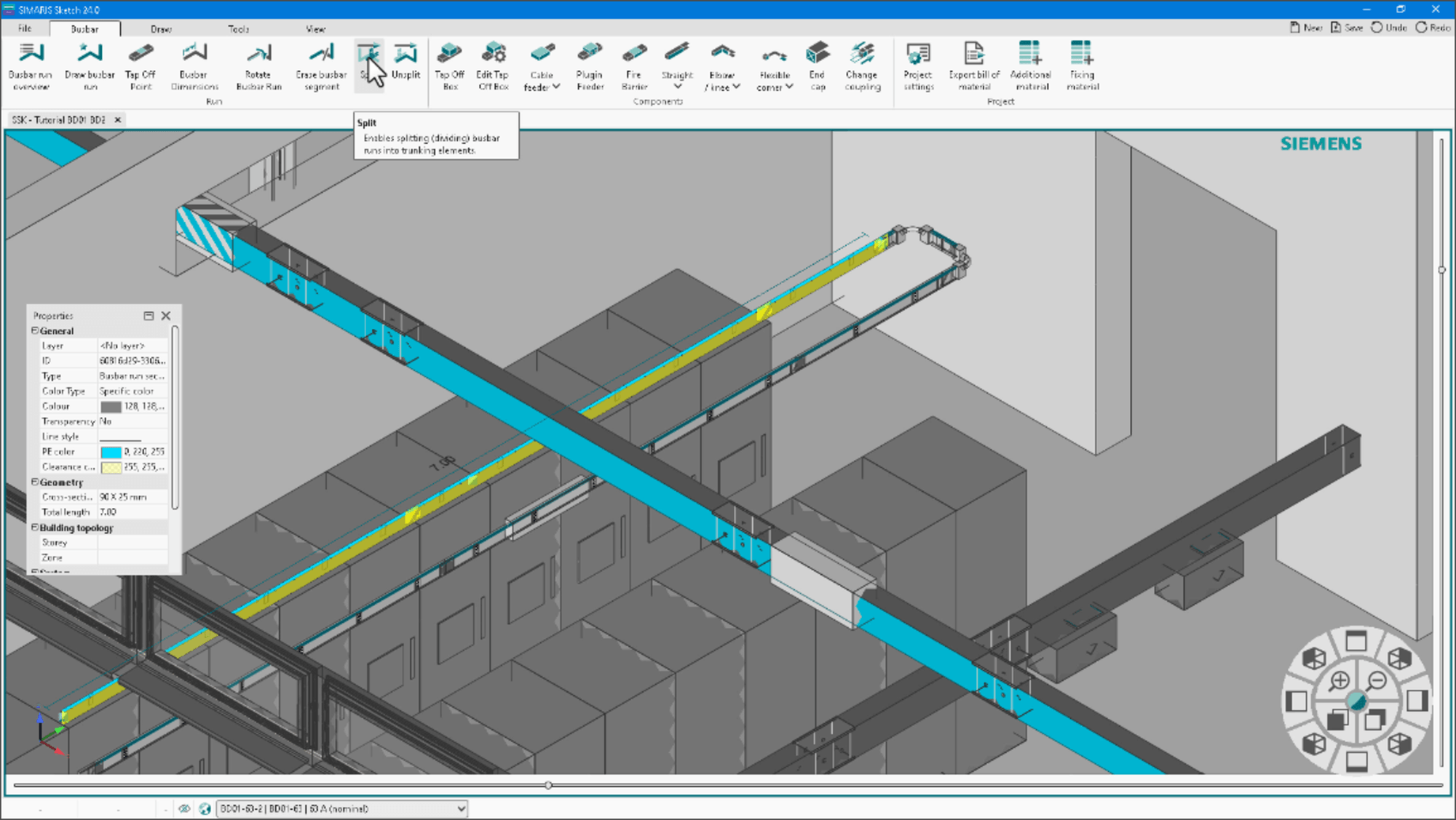Select the Tap Off Point tool
This screenshot has height=820, width=1456.
pos(140,65)
